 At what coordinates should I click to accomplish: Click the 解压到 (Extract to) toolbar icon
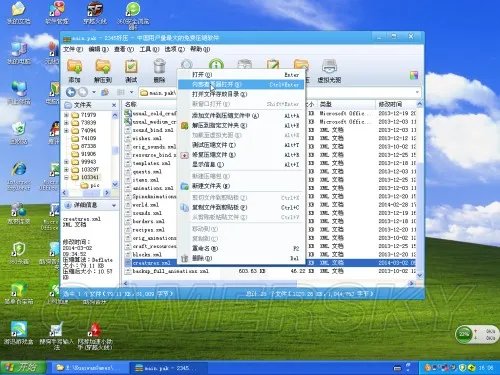point(103,71)
